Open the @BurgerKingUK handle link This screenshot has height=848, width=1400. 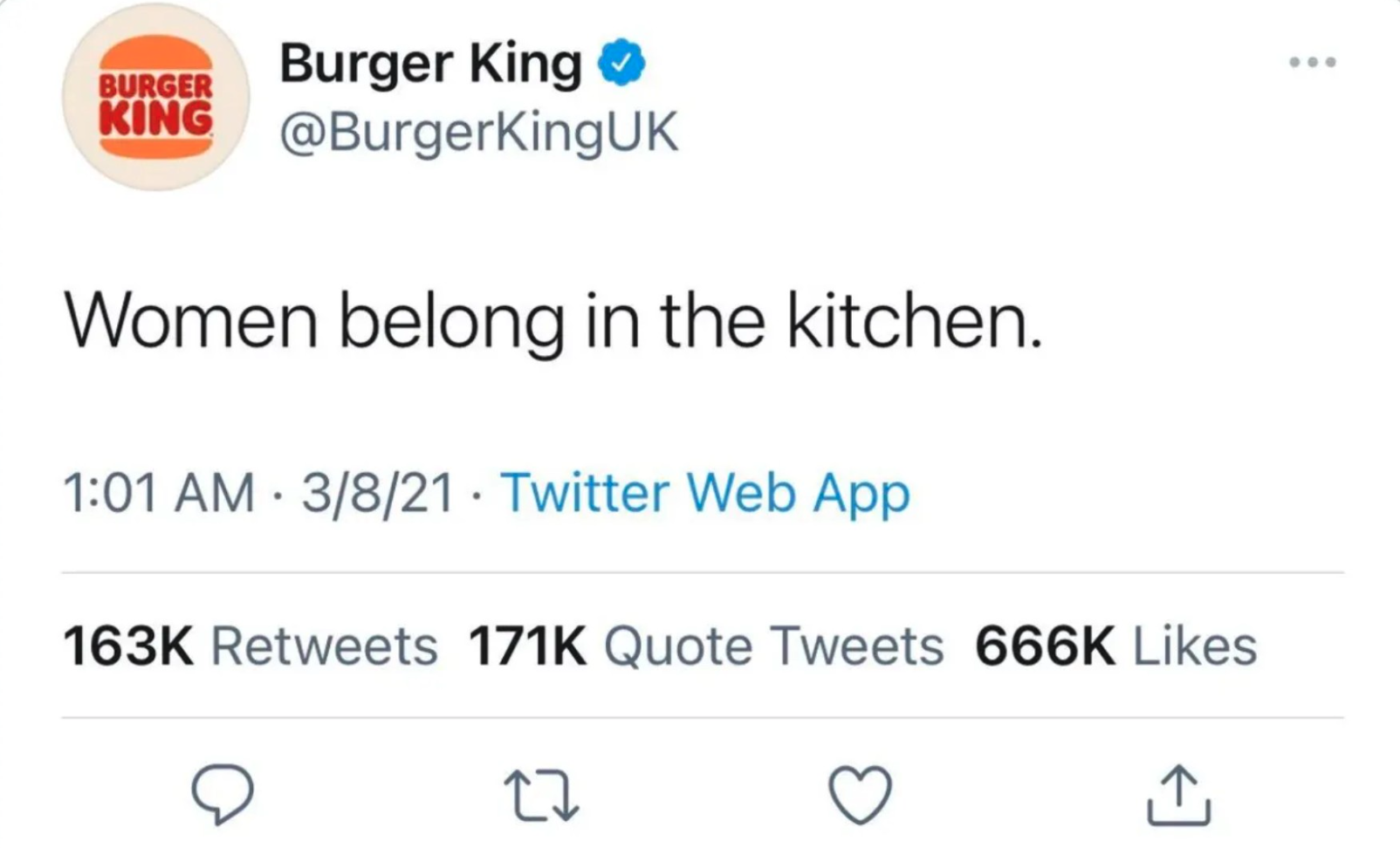point(478,133)
